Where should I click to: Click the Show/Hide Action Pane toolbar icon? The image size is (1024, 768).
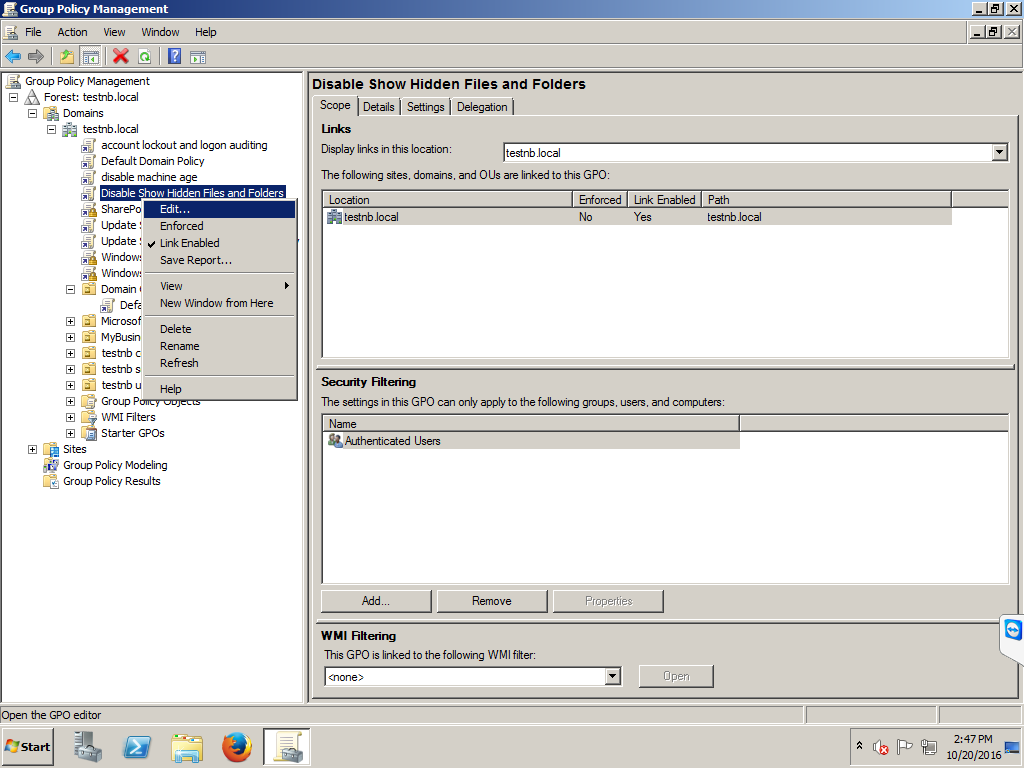pyautogui.click(x=197, y=56)
